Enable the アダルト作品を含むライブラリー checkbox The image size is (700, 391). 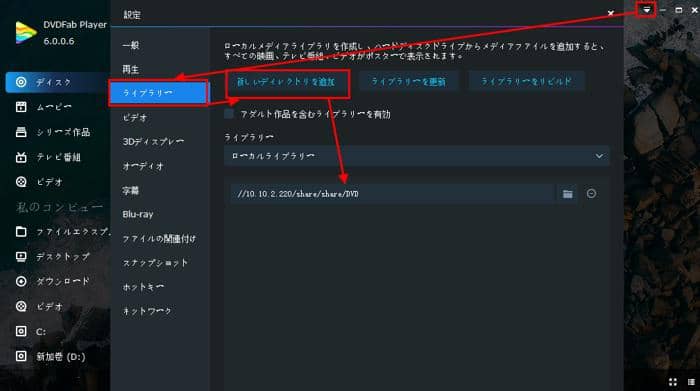(229, 114)
